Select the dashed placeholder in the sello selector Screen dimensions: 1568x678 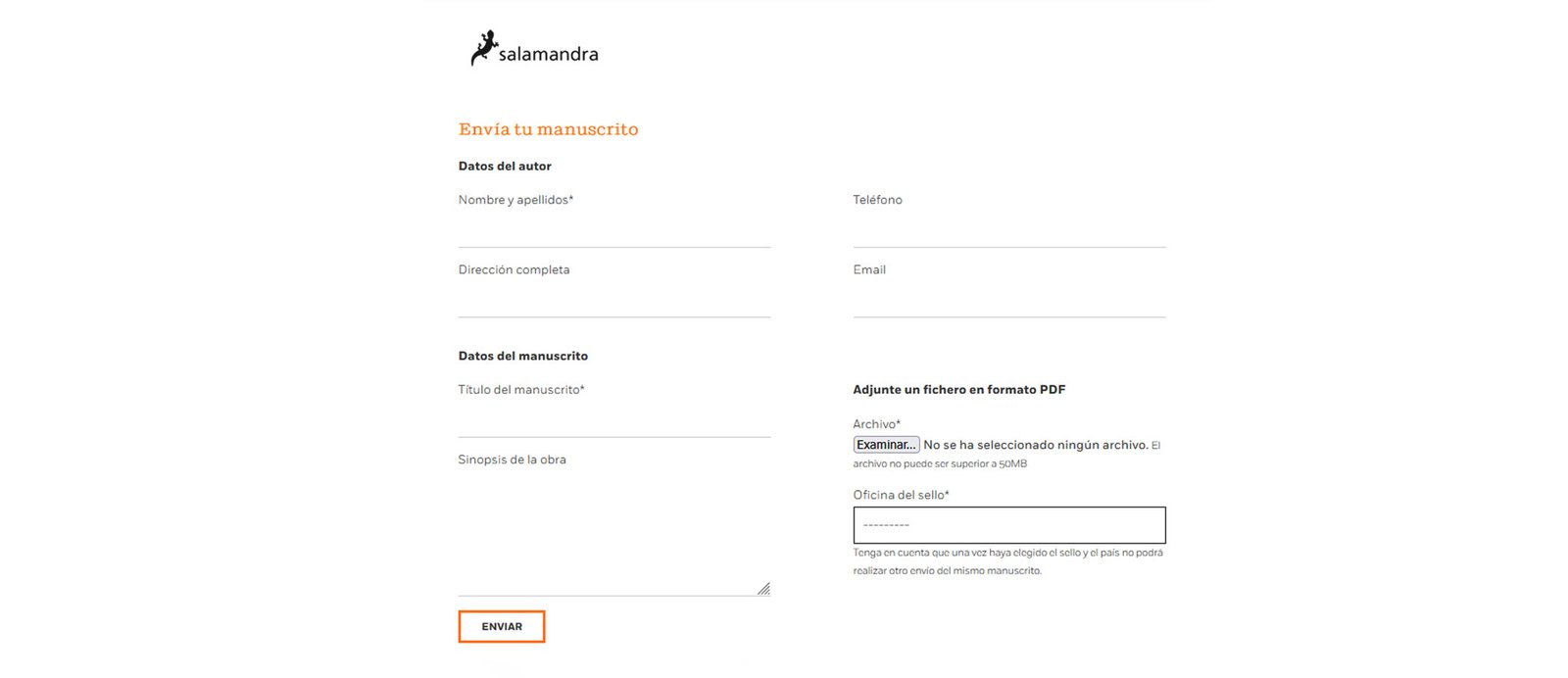pos(885,525)
